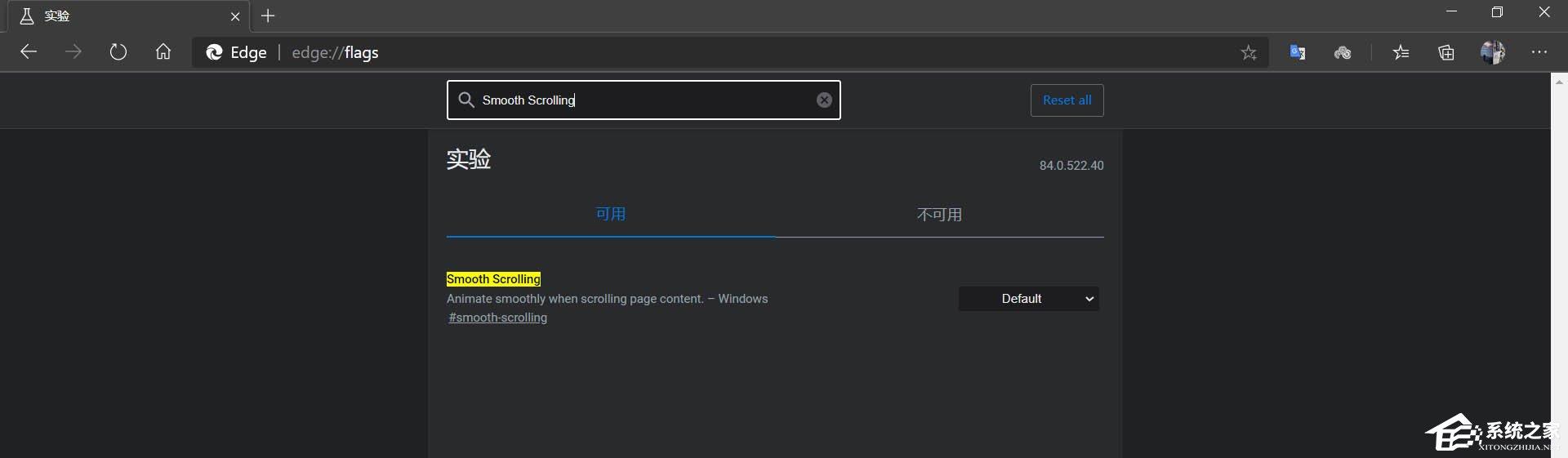
Task: Open a new browser tab
Action: click(268, 16)
